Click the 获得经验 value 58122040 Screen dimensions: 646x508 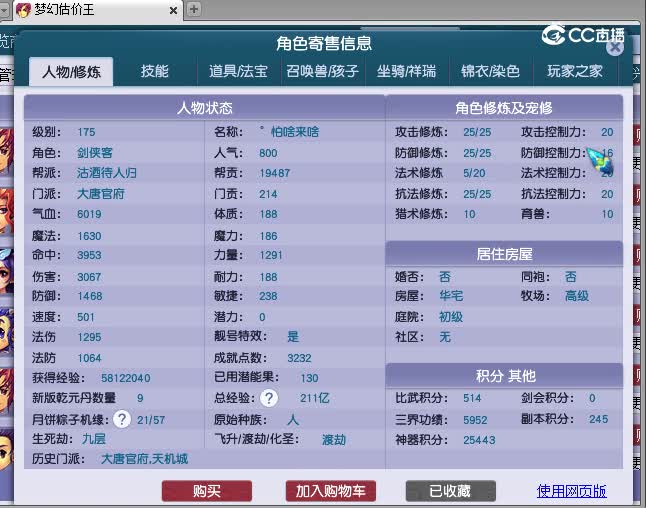(x=126, y=378)
